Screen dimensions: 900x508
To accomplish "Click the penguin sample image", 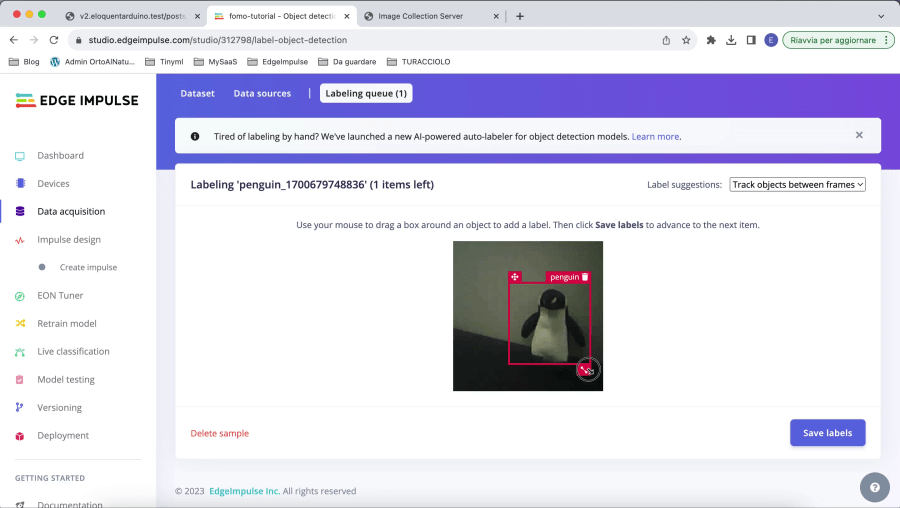I will [x=528, y=316].
